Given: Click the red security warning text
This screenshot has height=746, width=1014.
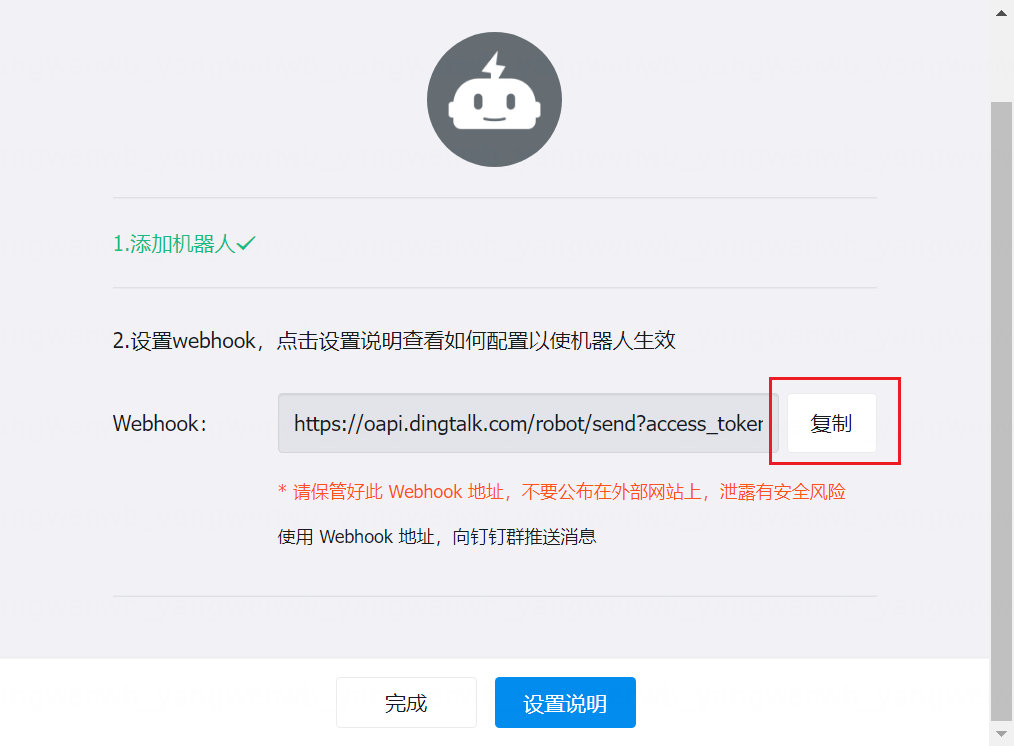Looking at the screenshot, I should click(562, 492).
